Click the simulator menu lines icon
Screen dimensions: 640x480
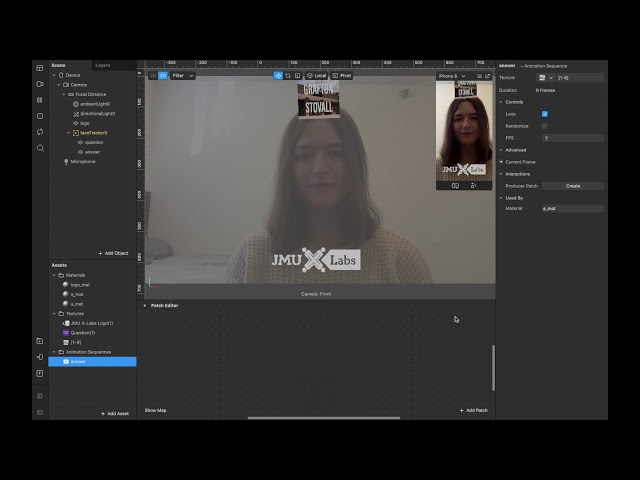tap(479, 76)
